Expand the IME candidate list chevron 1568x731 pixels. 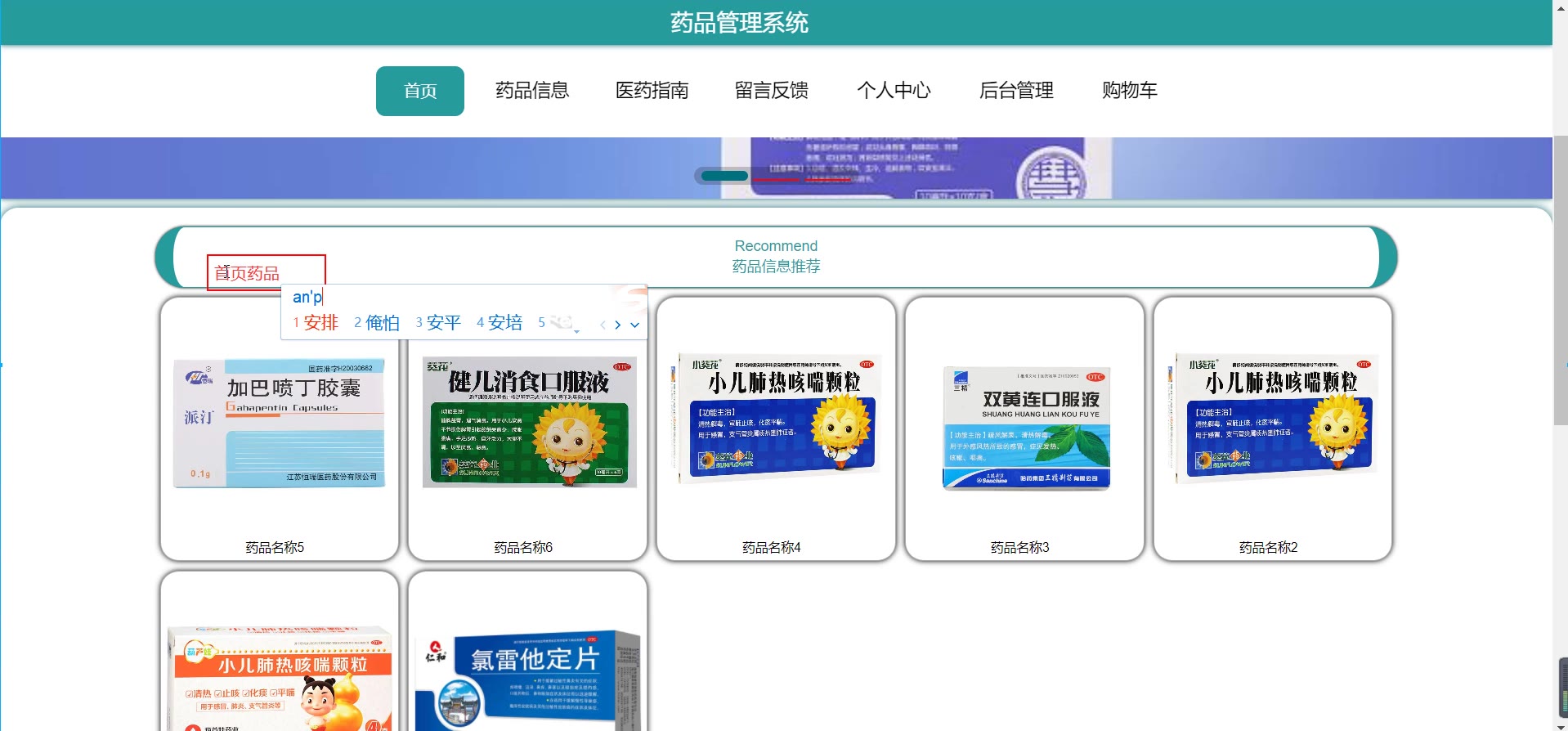[634, 325]
